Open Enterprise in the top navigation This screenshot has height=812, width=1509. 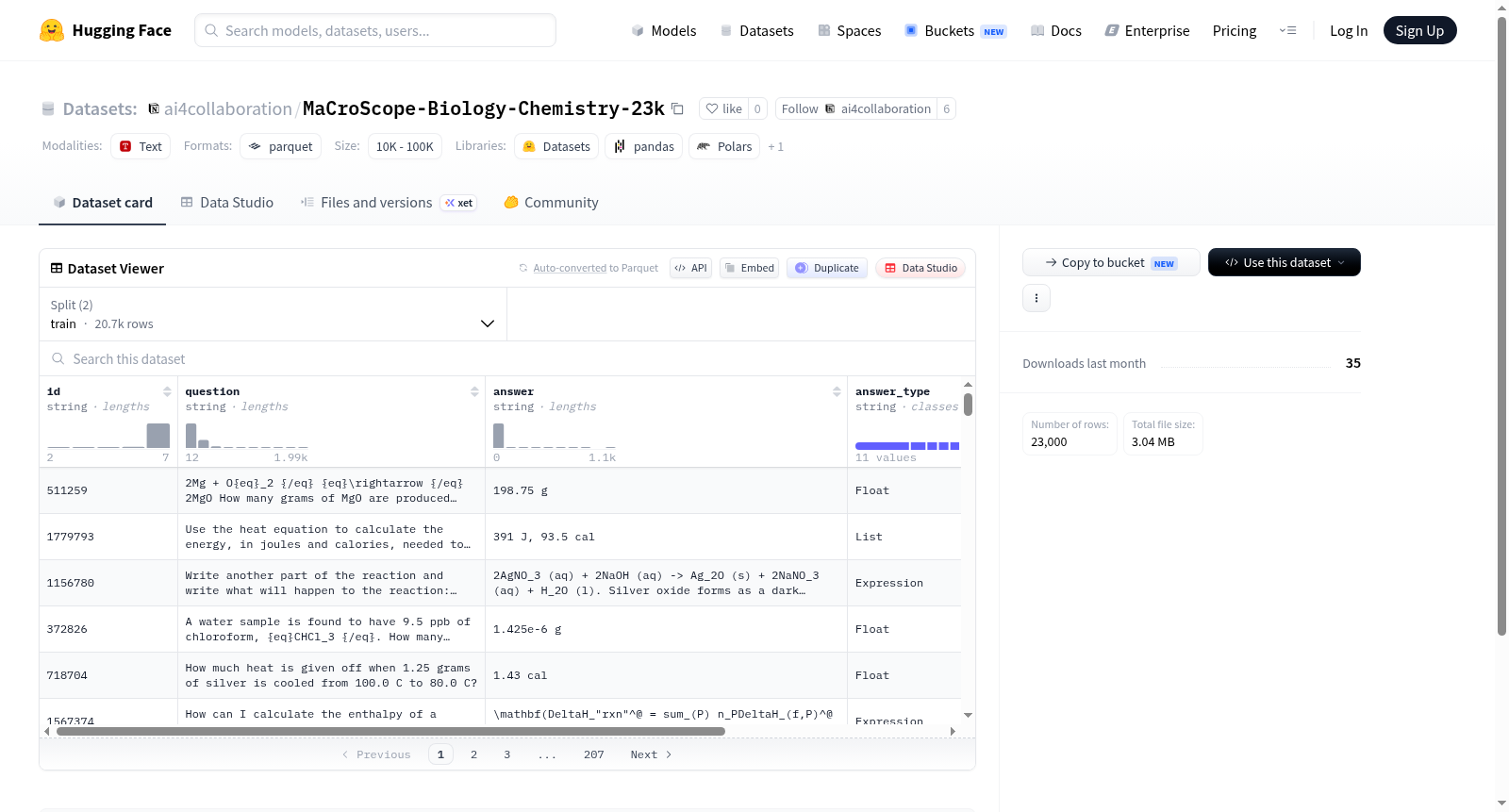(x=1148, y=31)
